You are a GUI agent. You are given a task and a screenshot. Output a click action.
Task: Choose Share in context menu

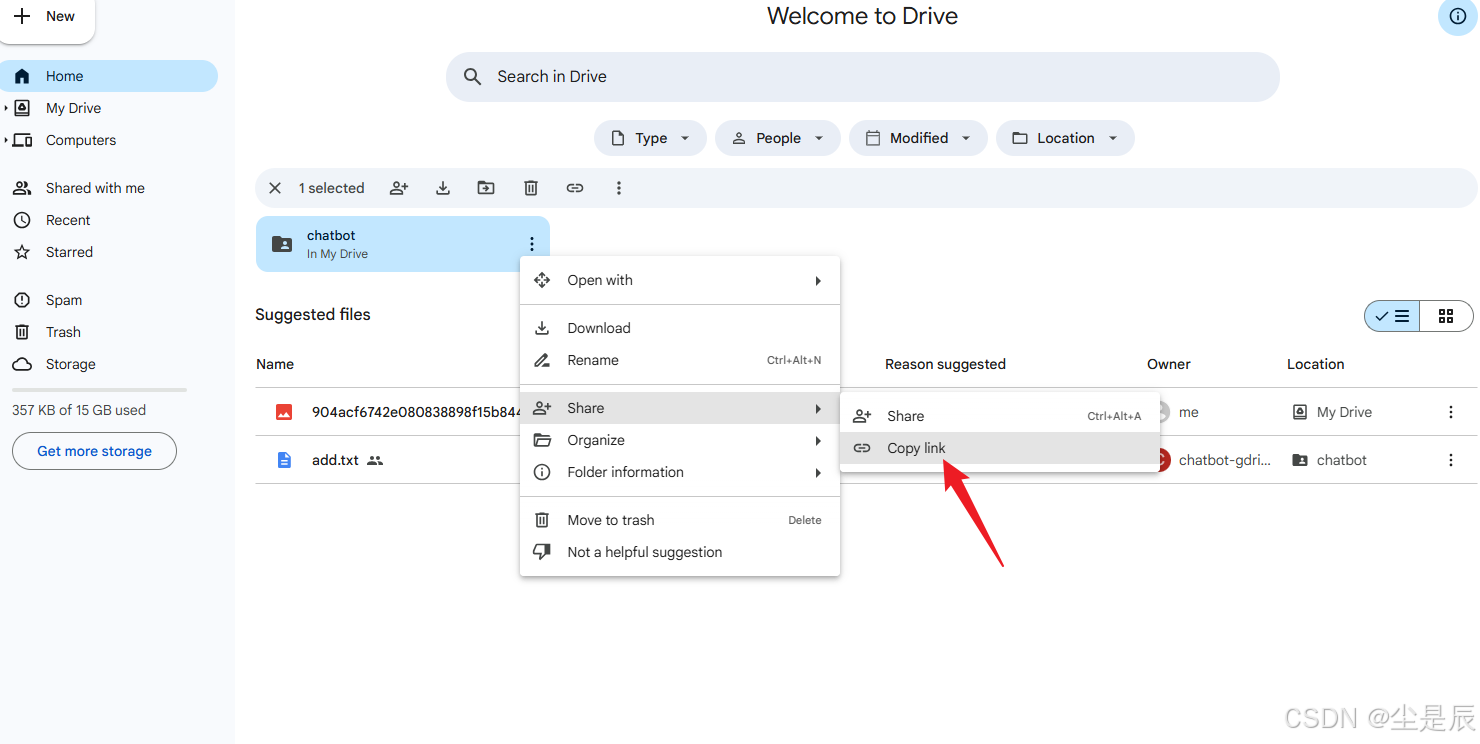point(680,408)
